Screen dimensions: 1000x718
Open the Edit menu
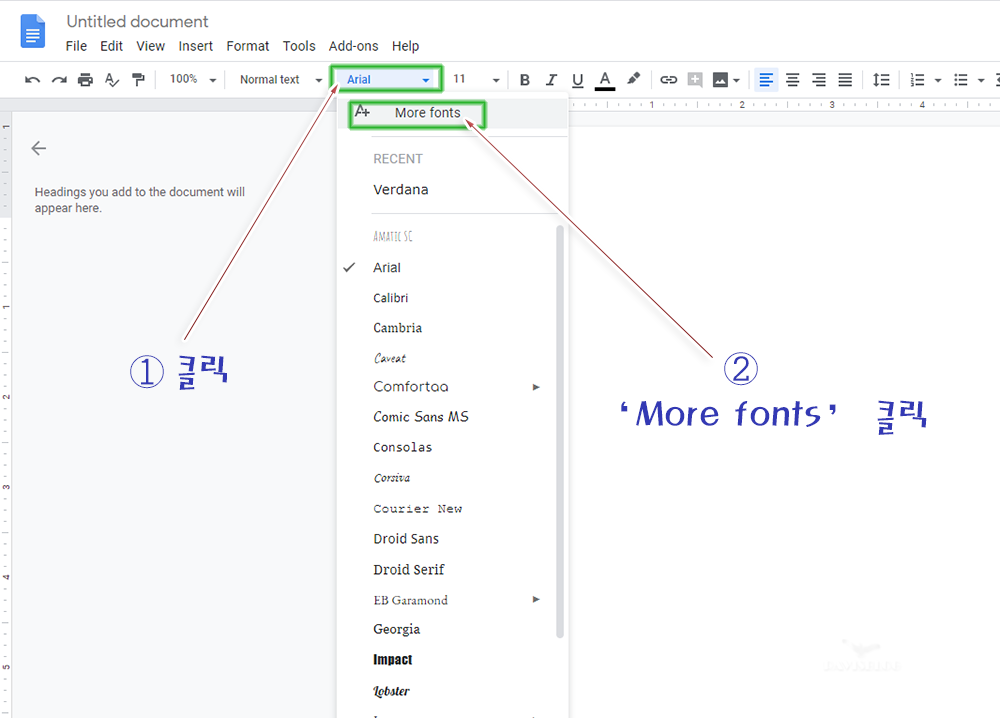coord(111,46)
